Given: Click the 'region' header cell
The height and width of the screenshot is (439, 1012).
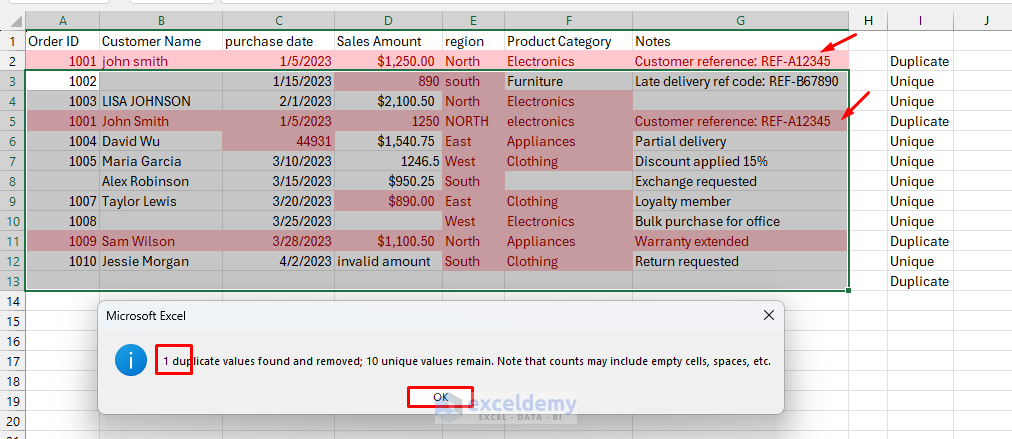Looking at the screenshot, I should click(x=473, y=41).
